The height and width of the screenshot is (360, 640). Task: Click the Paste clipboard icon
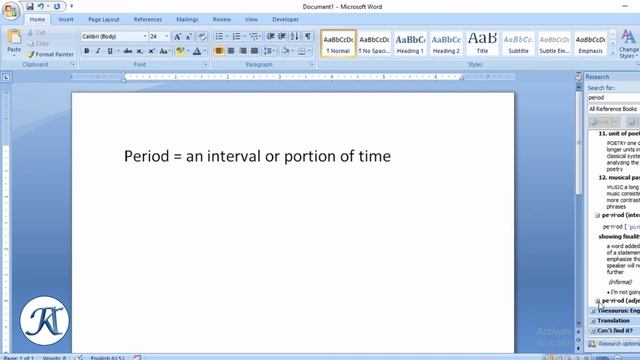(14, 38)
